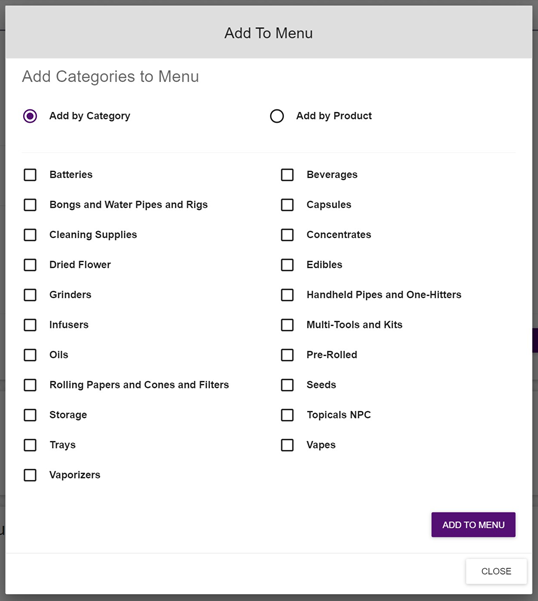Select the Add by Category radio button

30,116
